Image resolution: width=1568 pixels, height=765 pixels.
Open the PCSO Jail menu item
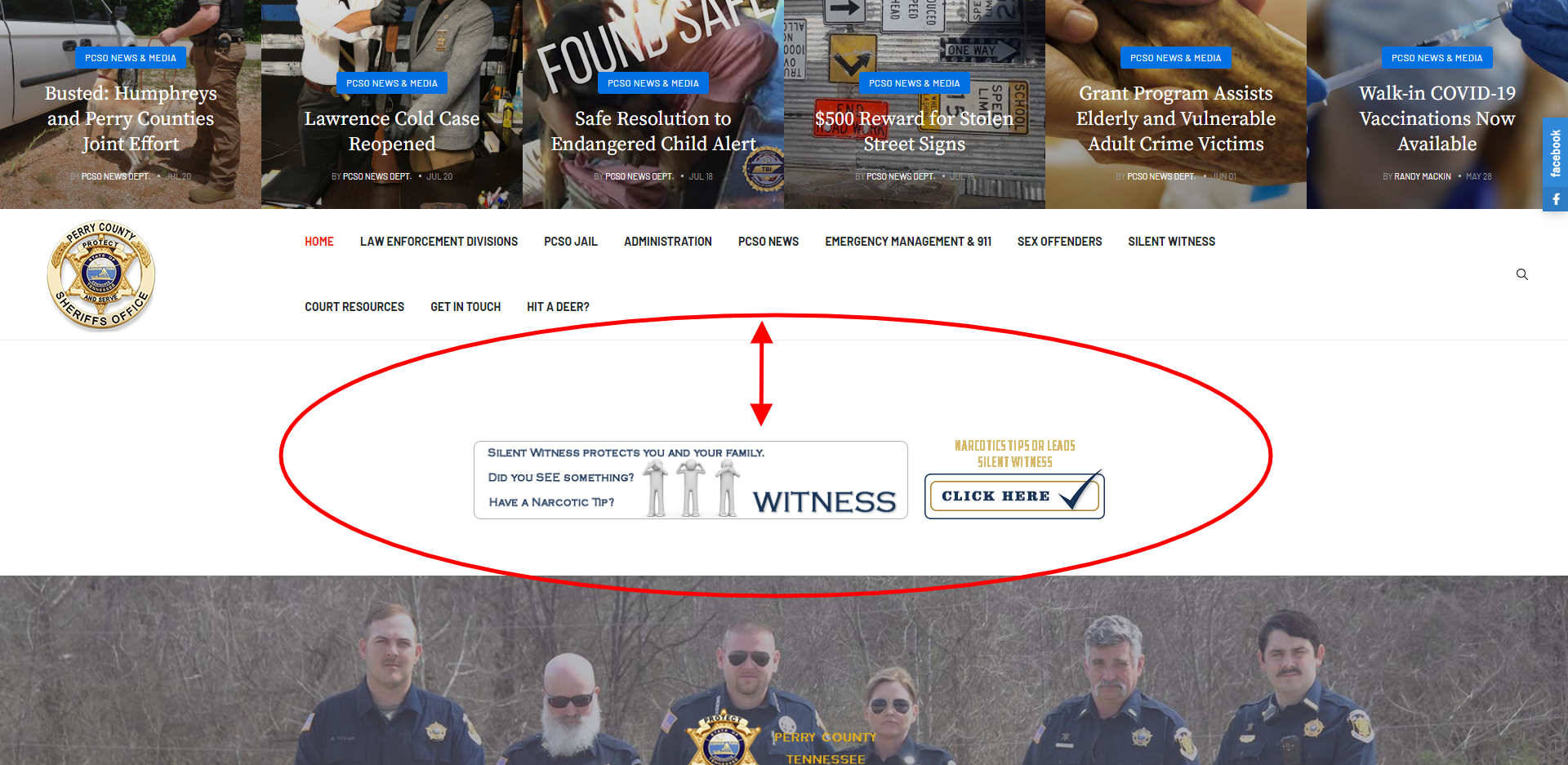pos(571,242)
